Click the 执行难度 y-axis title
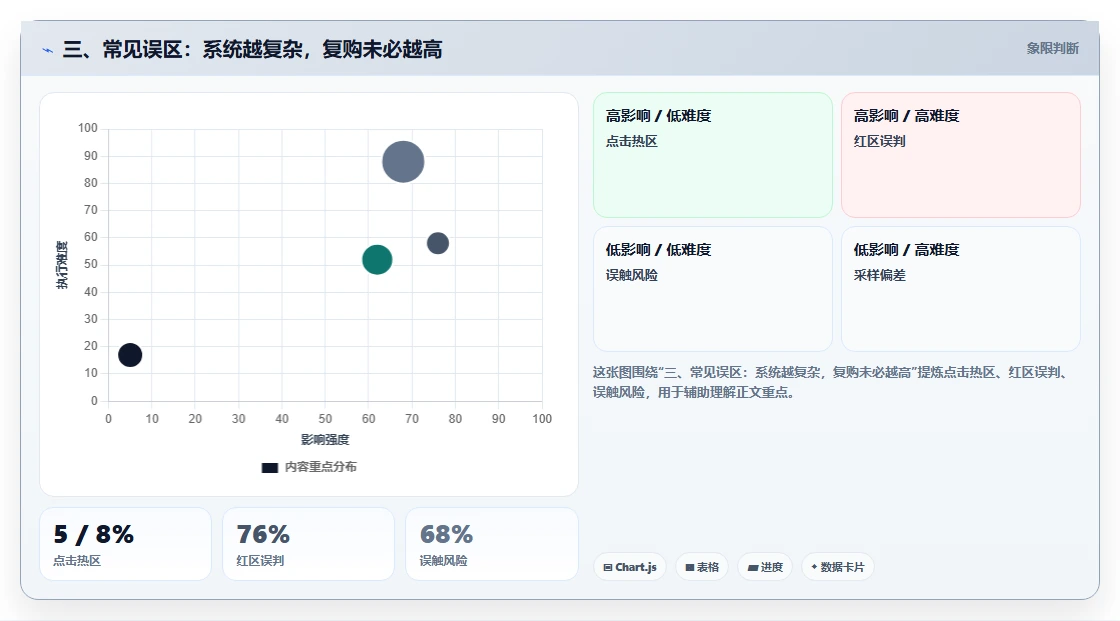 tap(62, 264)
